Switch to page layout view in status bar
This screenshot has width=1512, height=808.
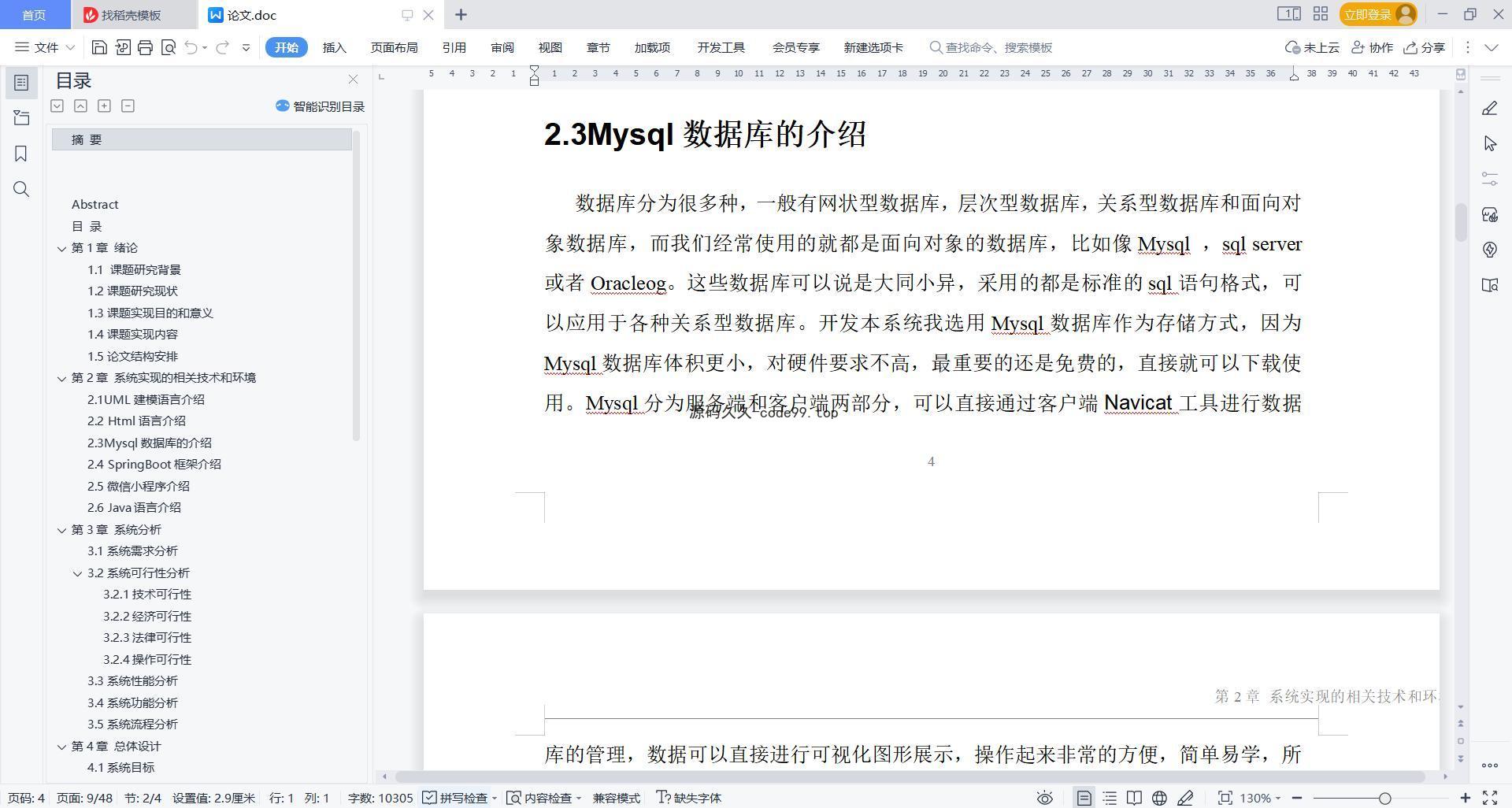1084,798
